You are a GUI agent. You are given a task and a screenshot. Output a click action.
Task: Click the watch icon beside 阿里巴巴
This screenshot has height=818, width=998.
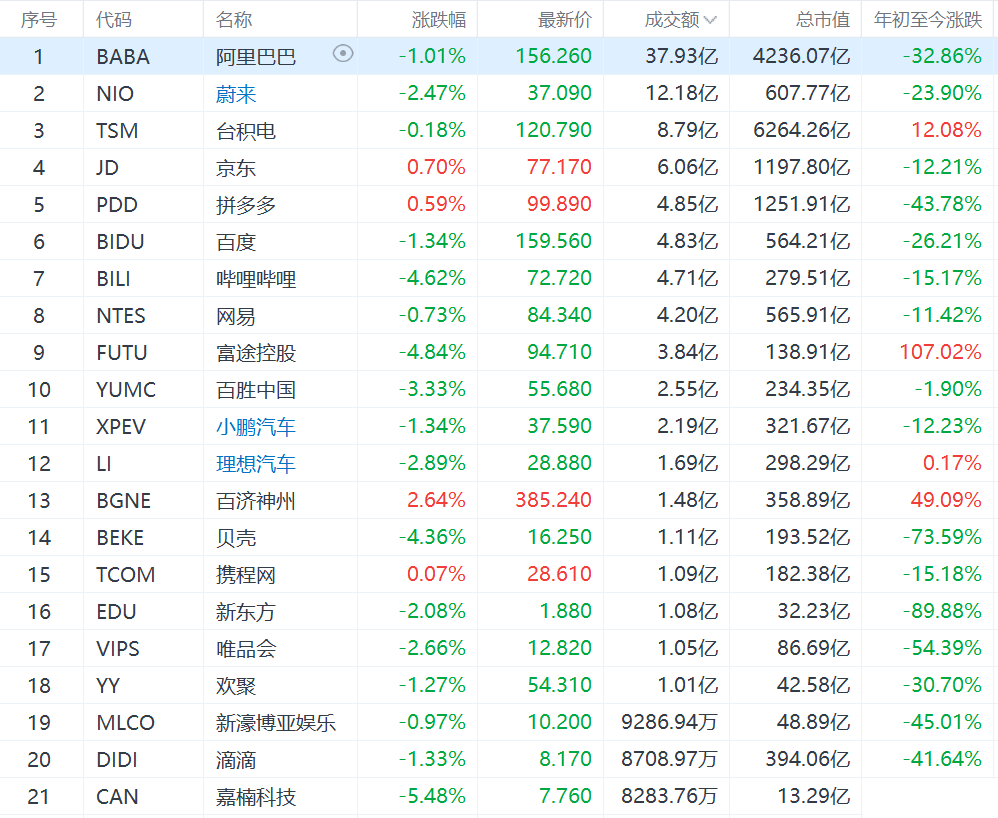click(x=343, y=55)
